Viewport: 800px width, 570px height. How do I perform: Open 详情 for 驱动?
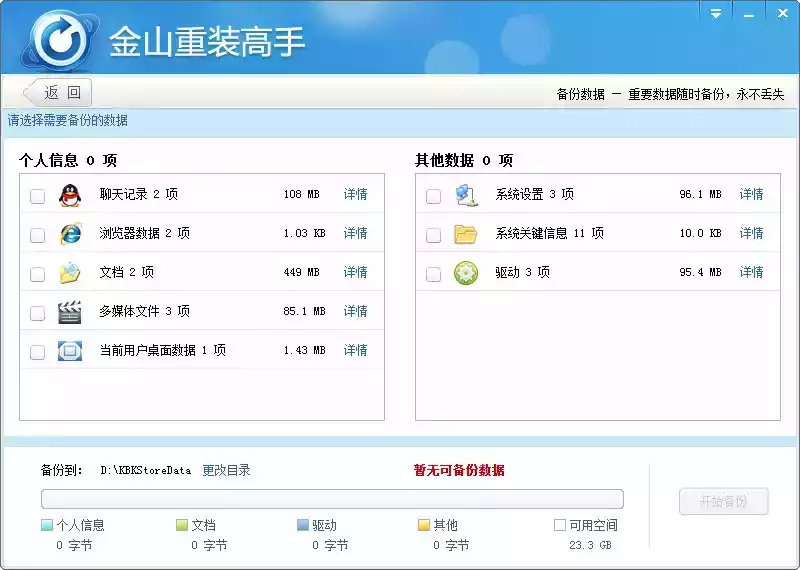tap(752, 272)
